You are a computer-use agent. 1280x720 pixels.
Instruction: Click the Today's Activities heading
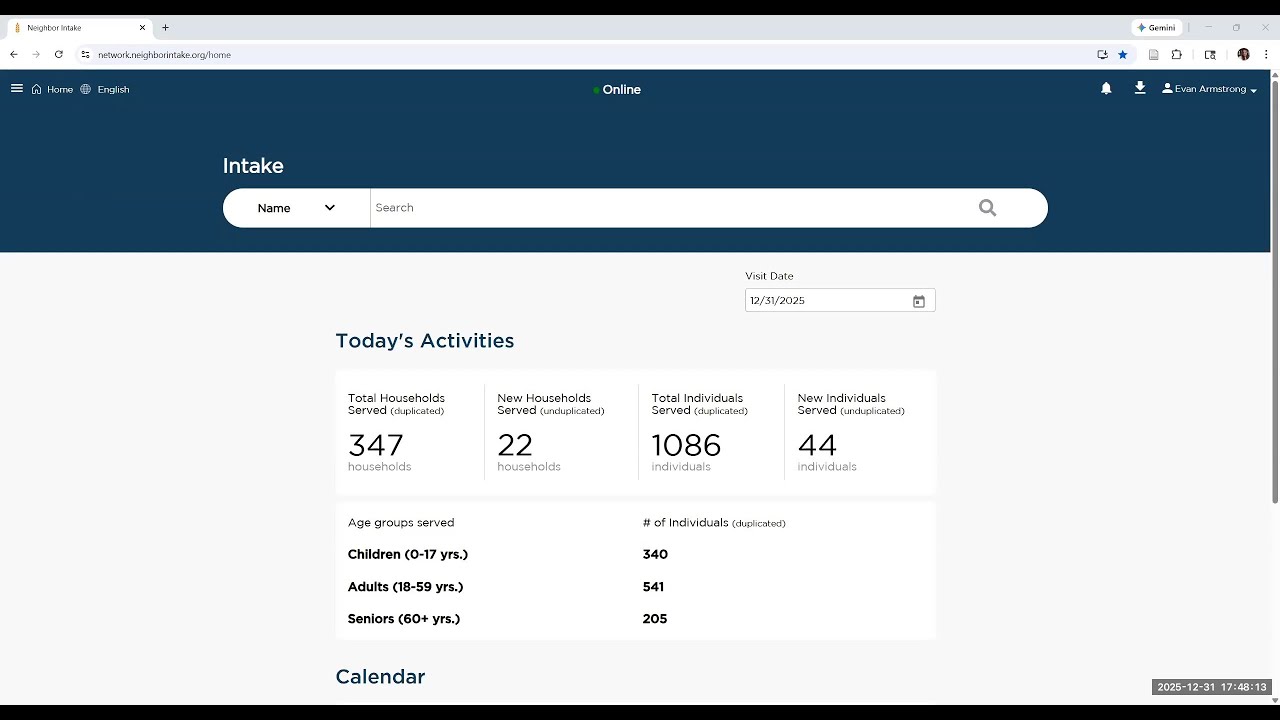coord(425,341)
